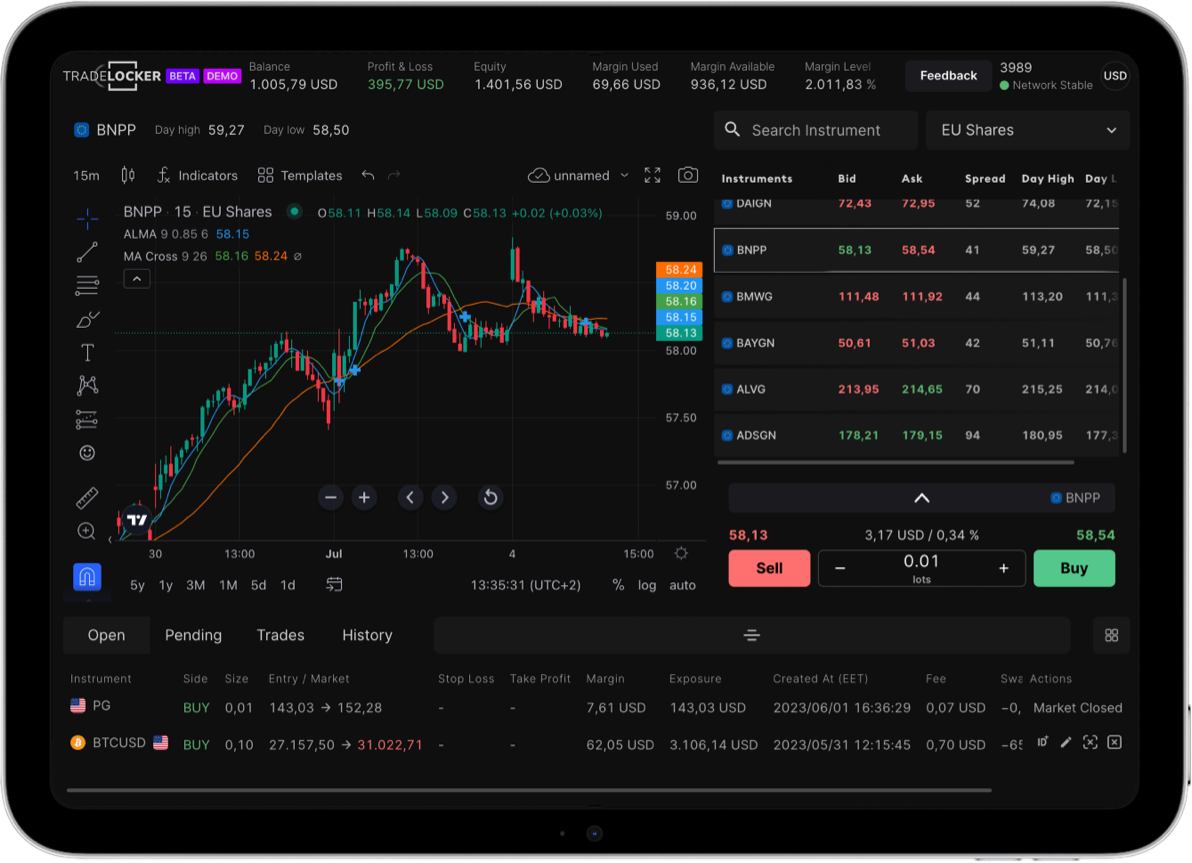Image resolution: width=1192 pixels, height=863 pixels.
Task: Switch to the Trades tab
Action: 281,636
